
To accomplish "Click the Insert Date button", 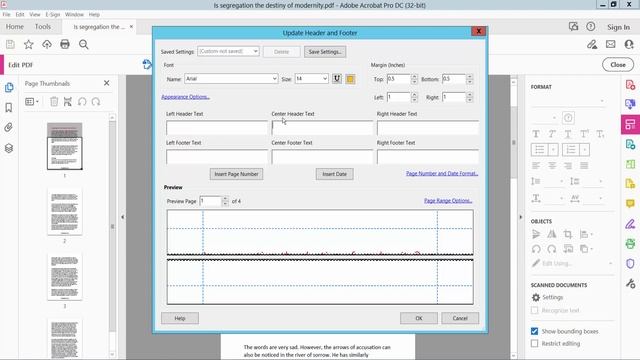I will click(x=335, y=174).
